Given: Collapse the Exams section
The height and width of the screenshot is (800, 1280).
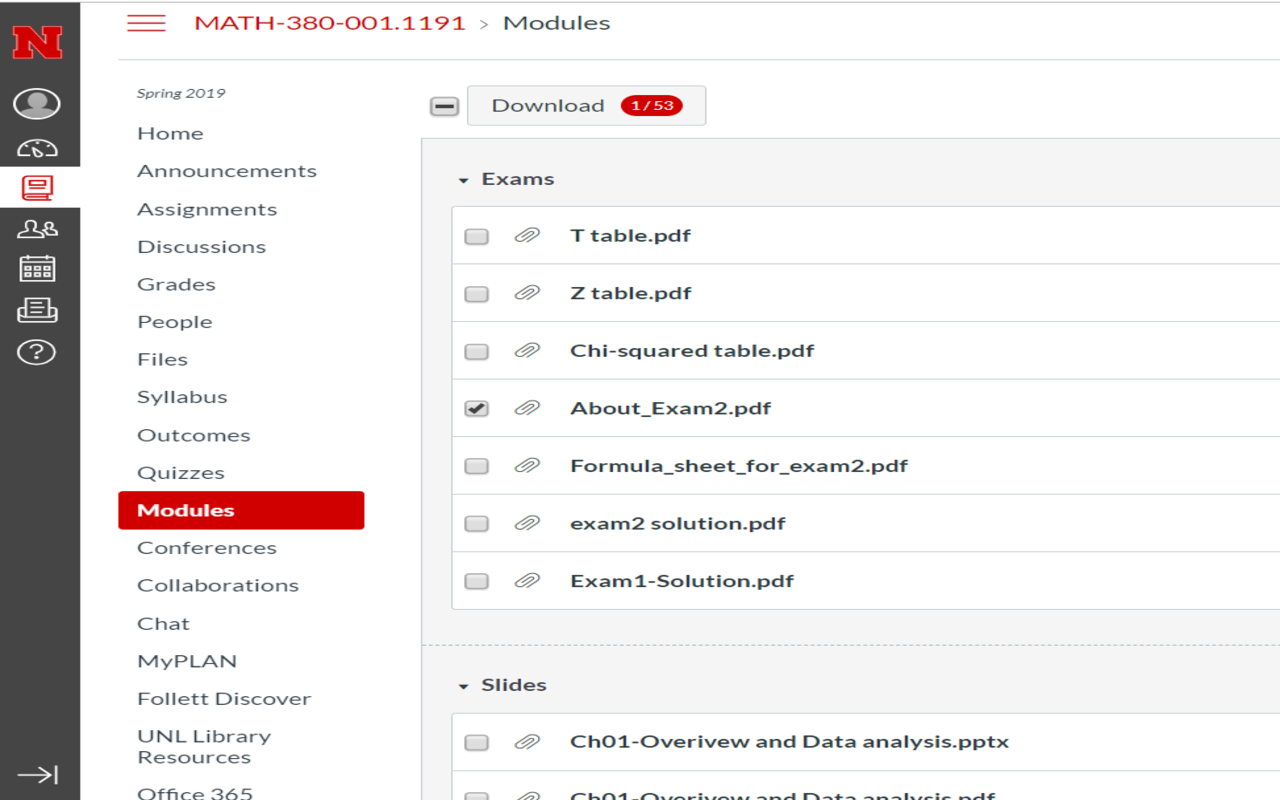Looking at the screenshot, I should tap(462, 178).
